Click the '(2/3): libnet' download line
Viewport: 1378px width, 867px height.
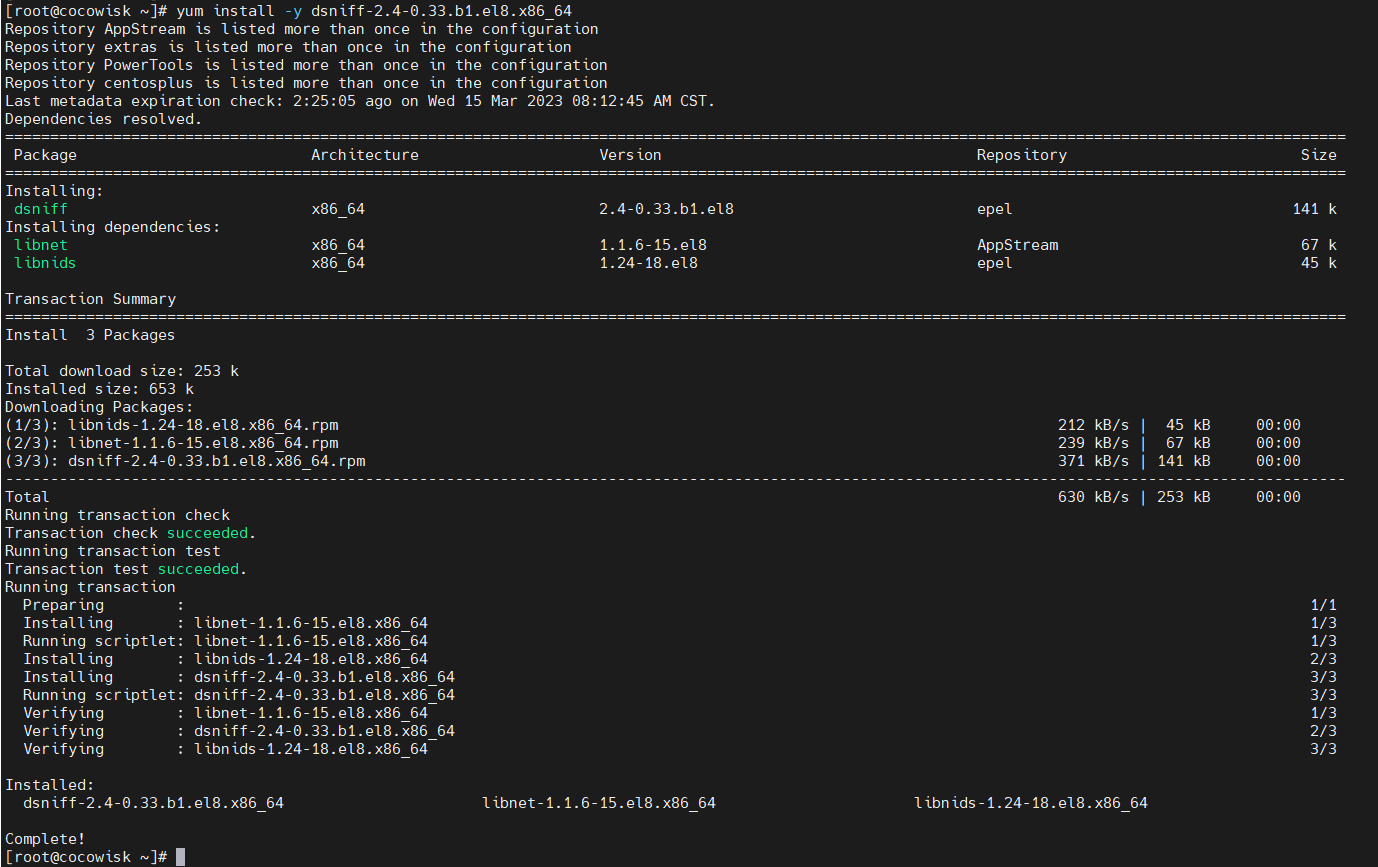(653, 443)
